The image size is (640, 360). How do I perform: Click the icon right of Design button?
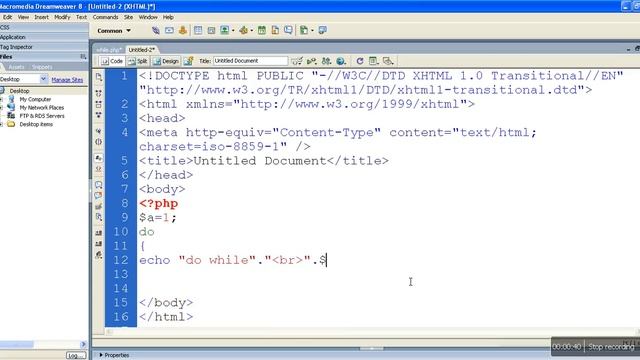pos(188,61)
